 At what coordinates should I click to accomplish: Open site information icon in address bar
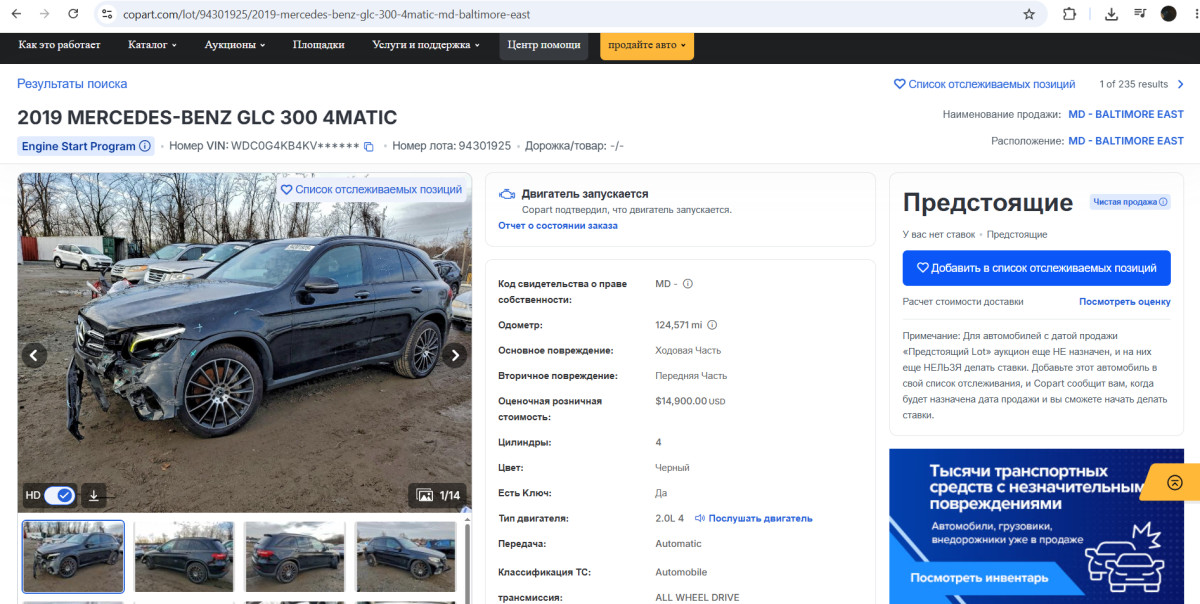pyautogui.click(x=108, y=14)
